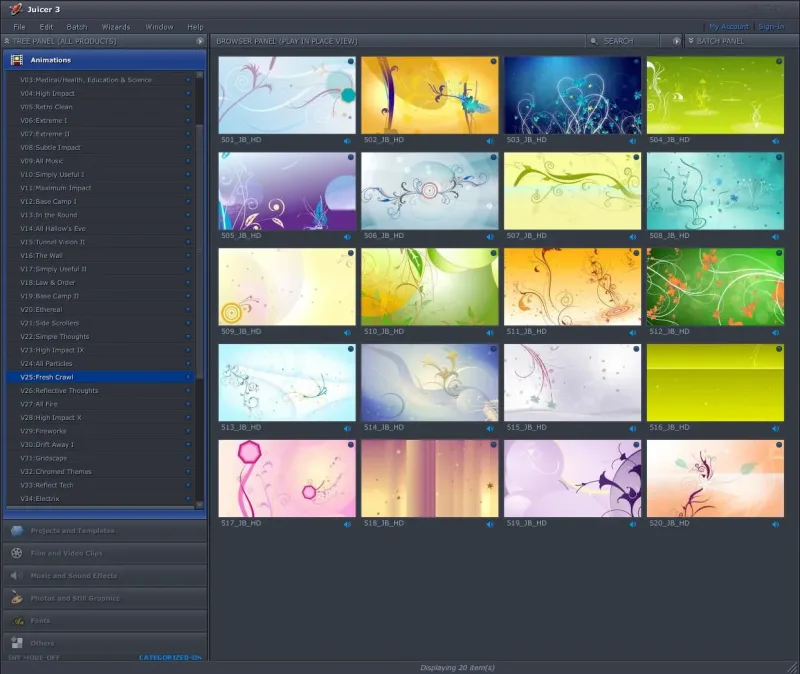
Task: Click the Fonts category icon
Action: point(18,621)
